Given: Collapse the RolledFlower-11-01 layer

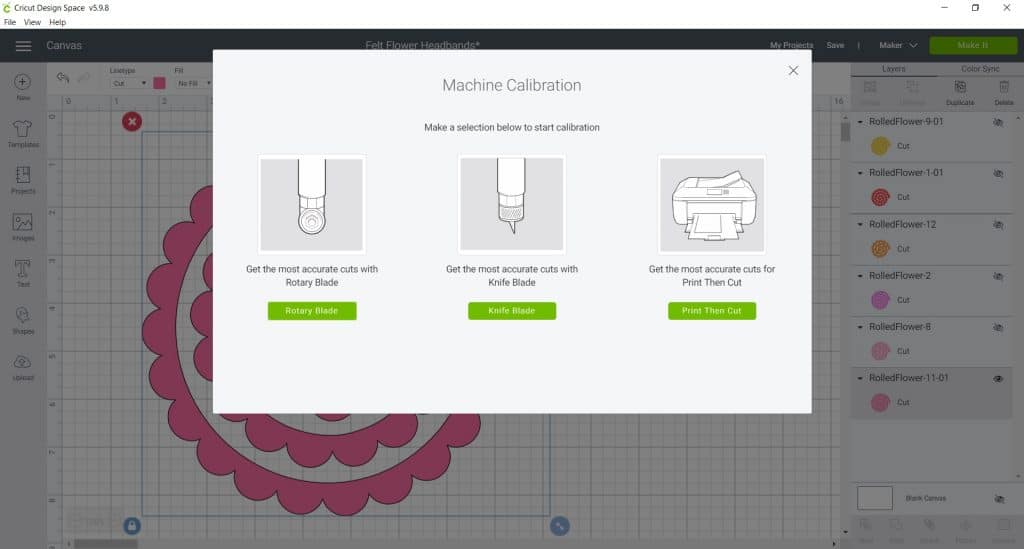Looking at the screenshot, I should [860, 378].
